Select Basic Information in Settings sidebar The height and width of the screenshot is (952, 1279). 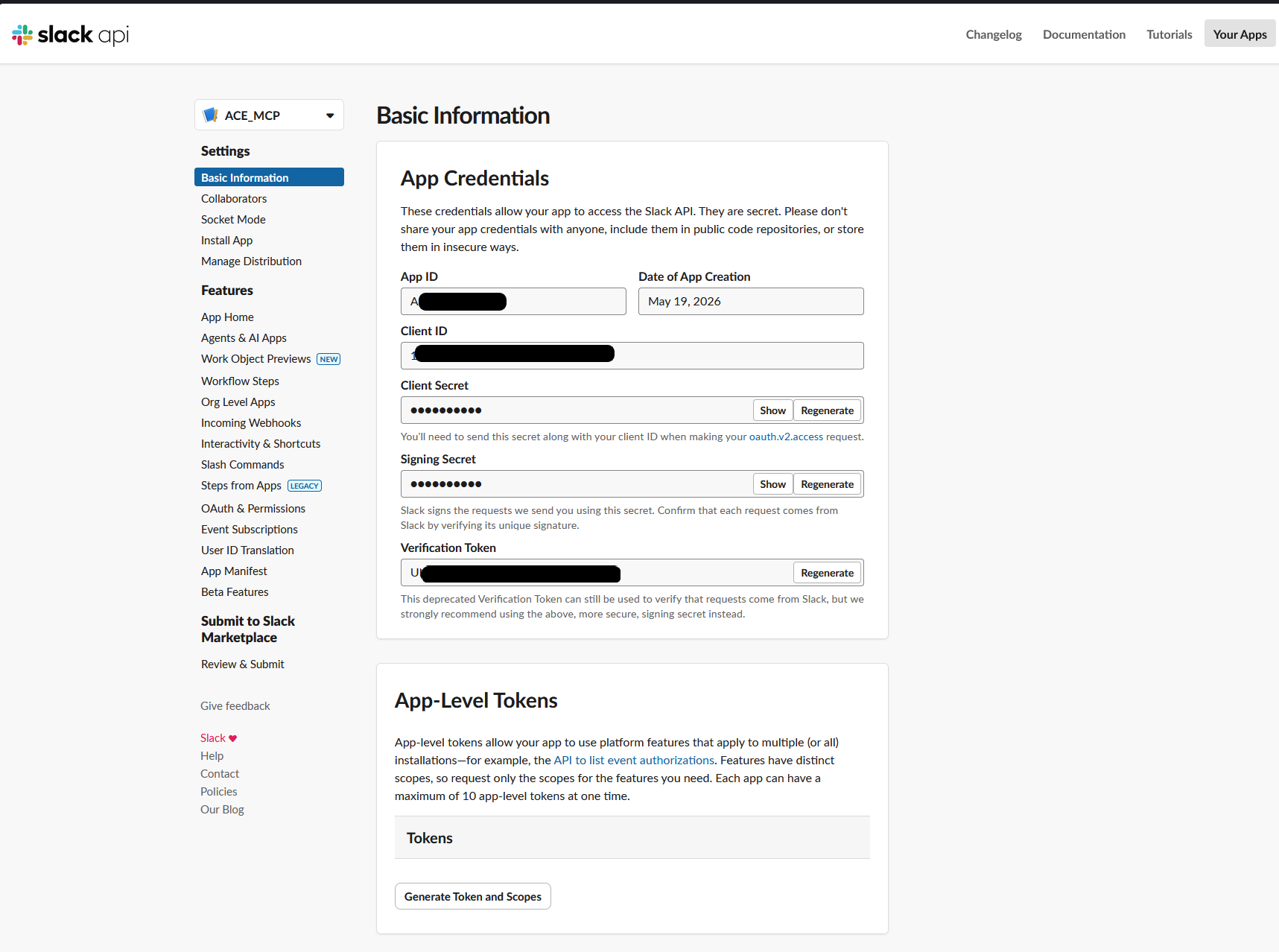[269, 177]
